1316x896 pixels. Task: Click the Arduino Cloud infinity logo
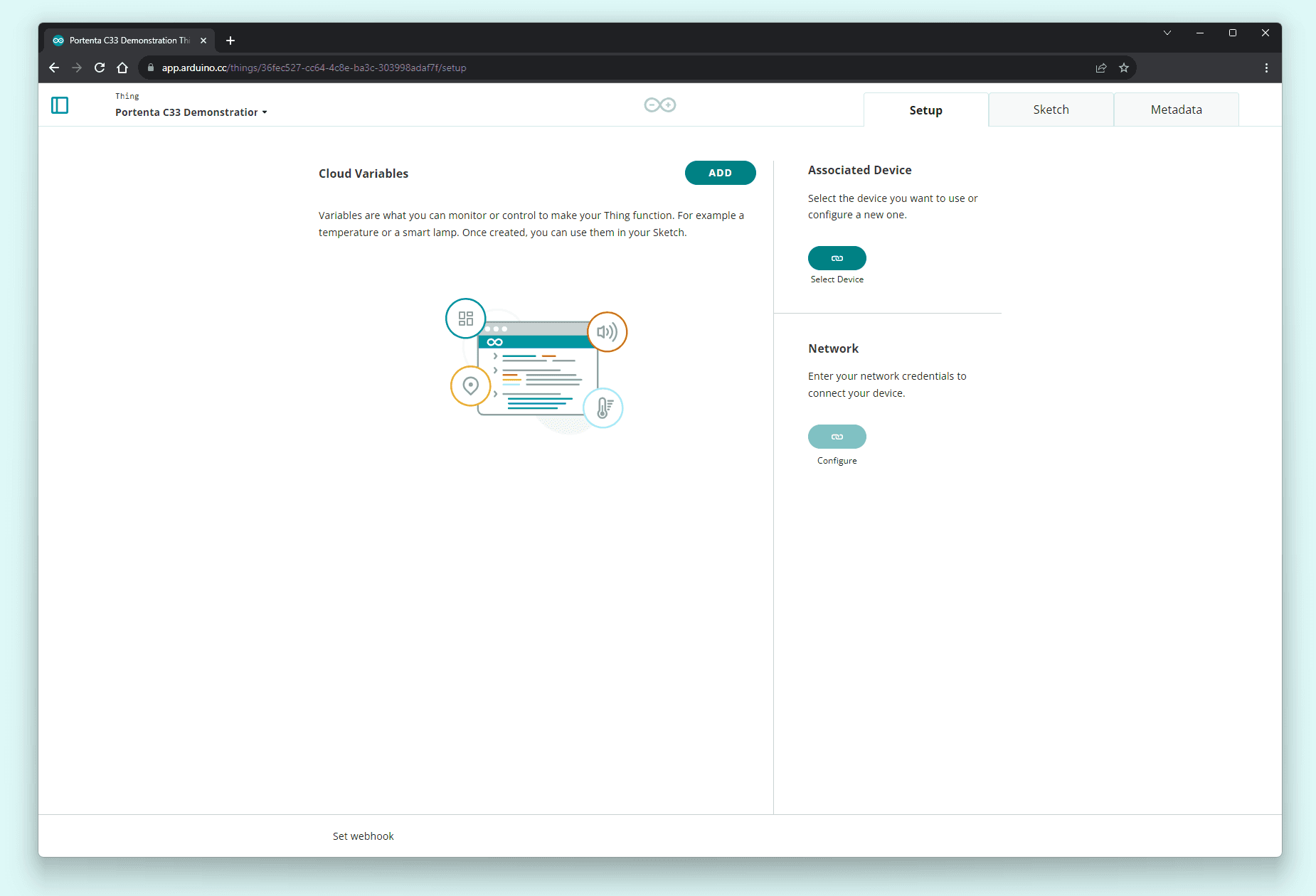click(659, 105)
